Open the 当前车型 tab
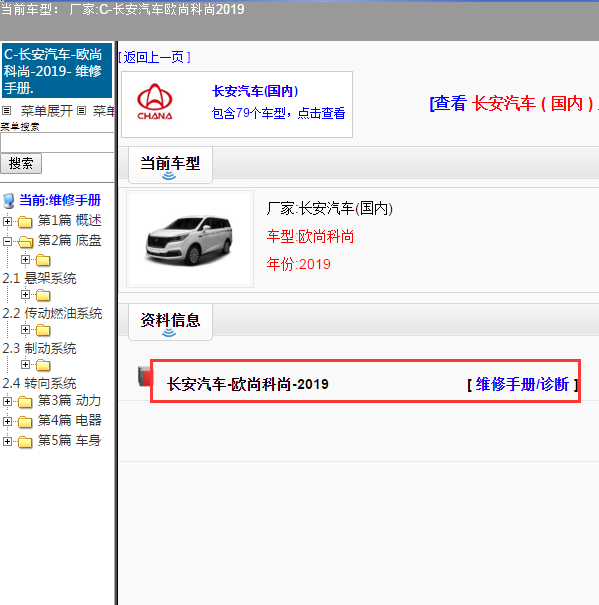 pyautogui.click(x=170, y=165)
